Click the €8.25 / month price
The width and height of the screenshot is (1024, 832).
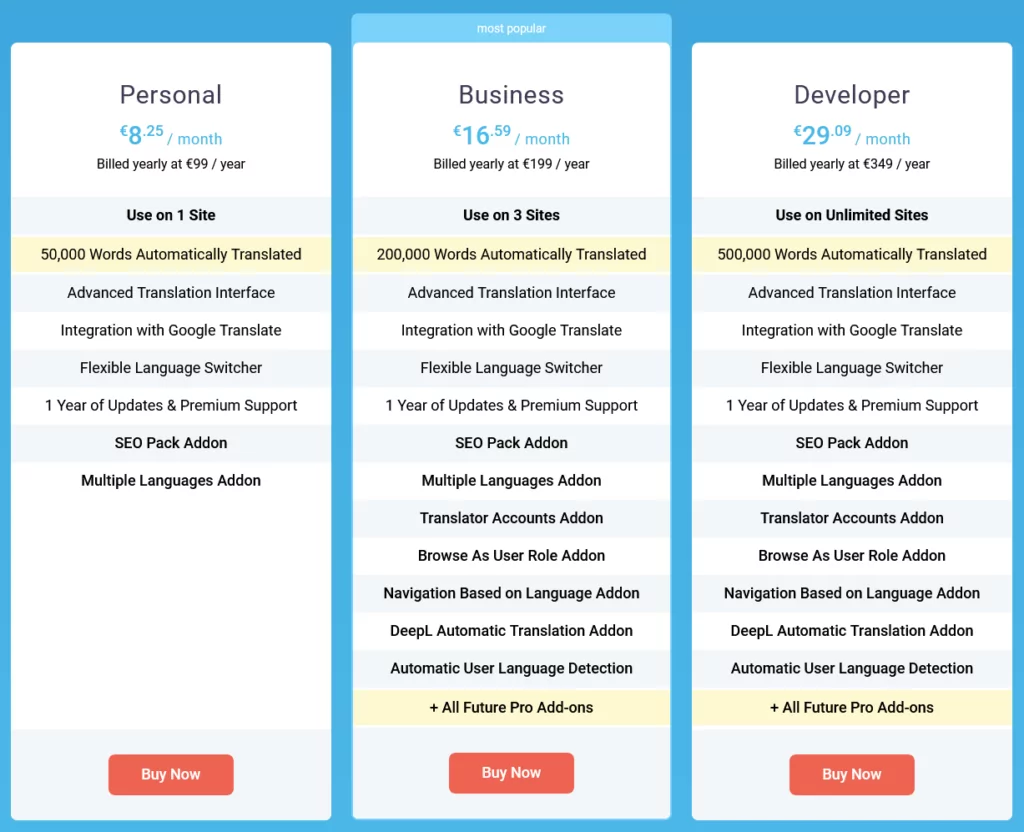171,136
